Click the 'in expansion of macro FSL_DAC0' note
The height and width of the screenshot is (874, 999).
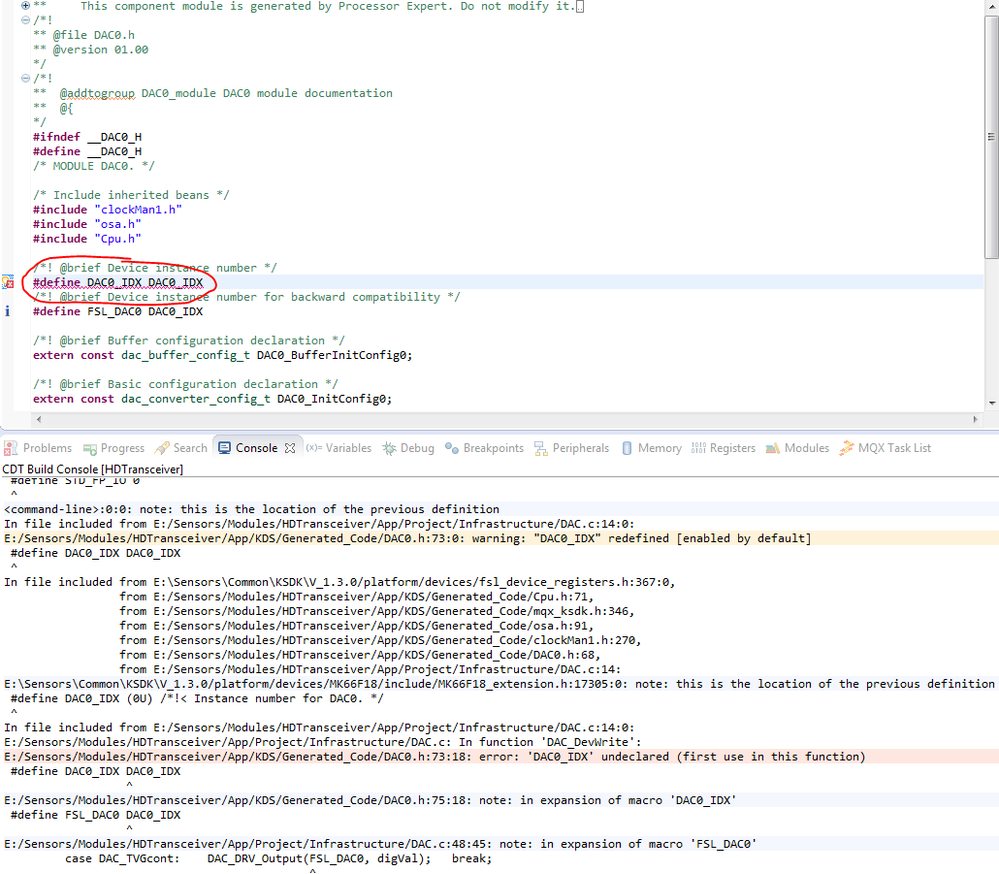(380, 844)
